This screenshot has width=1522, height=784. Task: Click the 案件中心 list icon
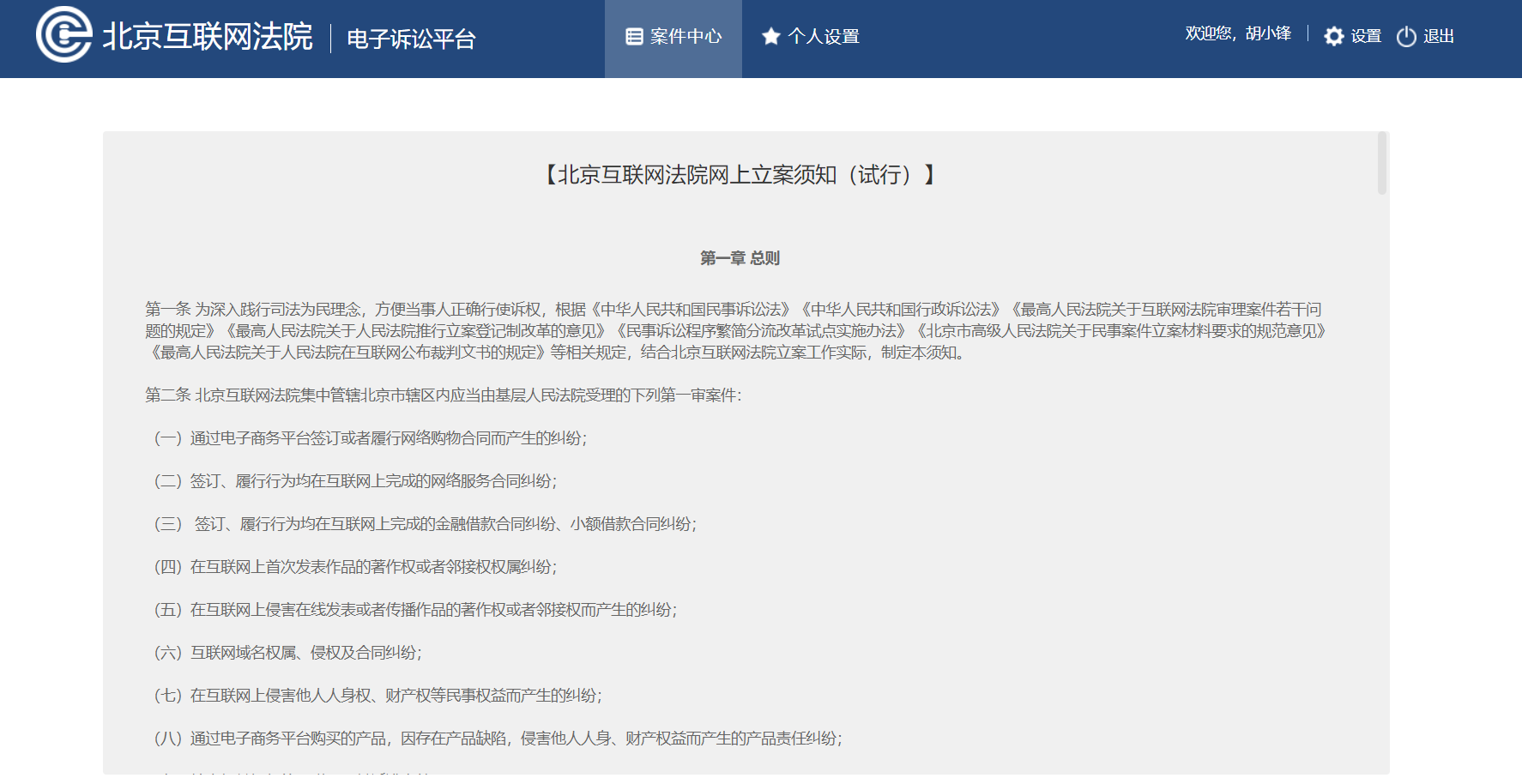click(634, 36)
